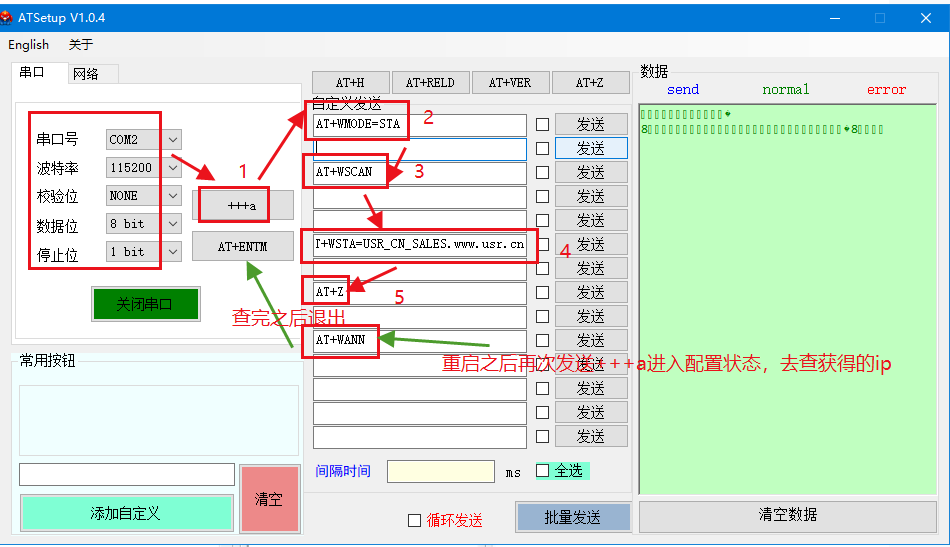Click the +++a button

pos(242,205)
